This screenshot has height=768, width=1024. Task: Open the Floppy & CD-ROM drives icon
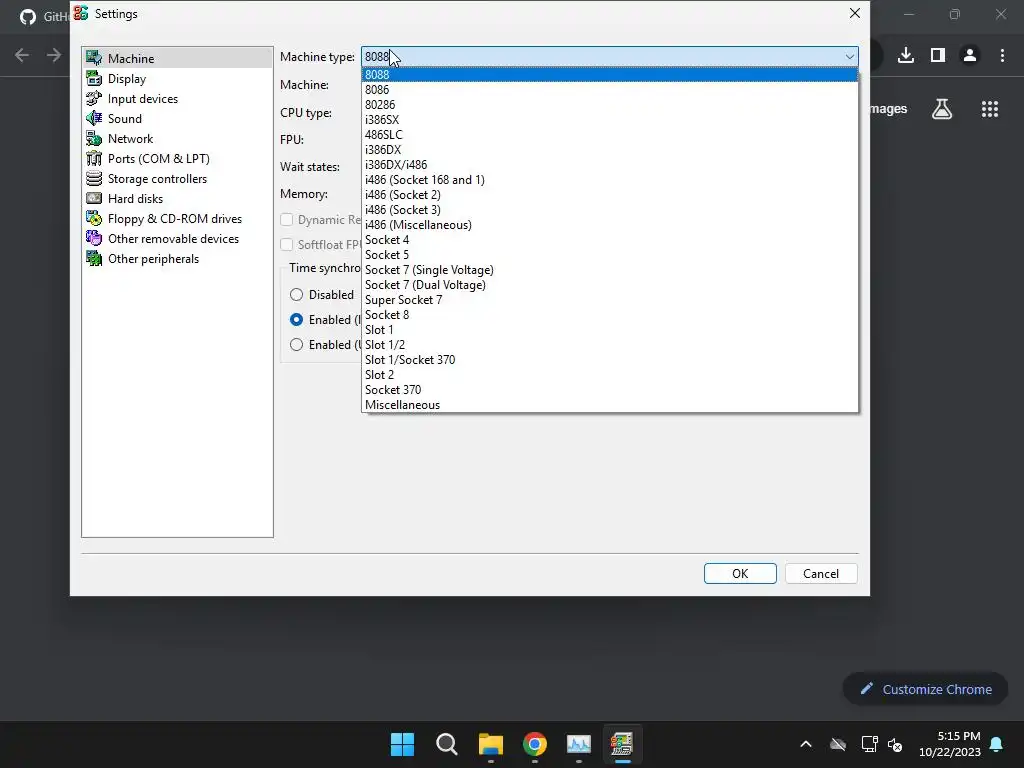pos(94,219)
